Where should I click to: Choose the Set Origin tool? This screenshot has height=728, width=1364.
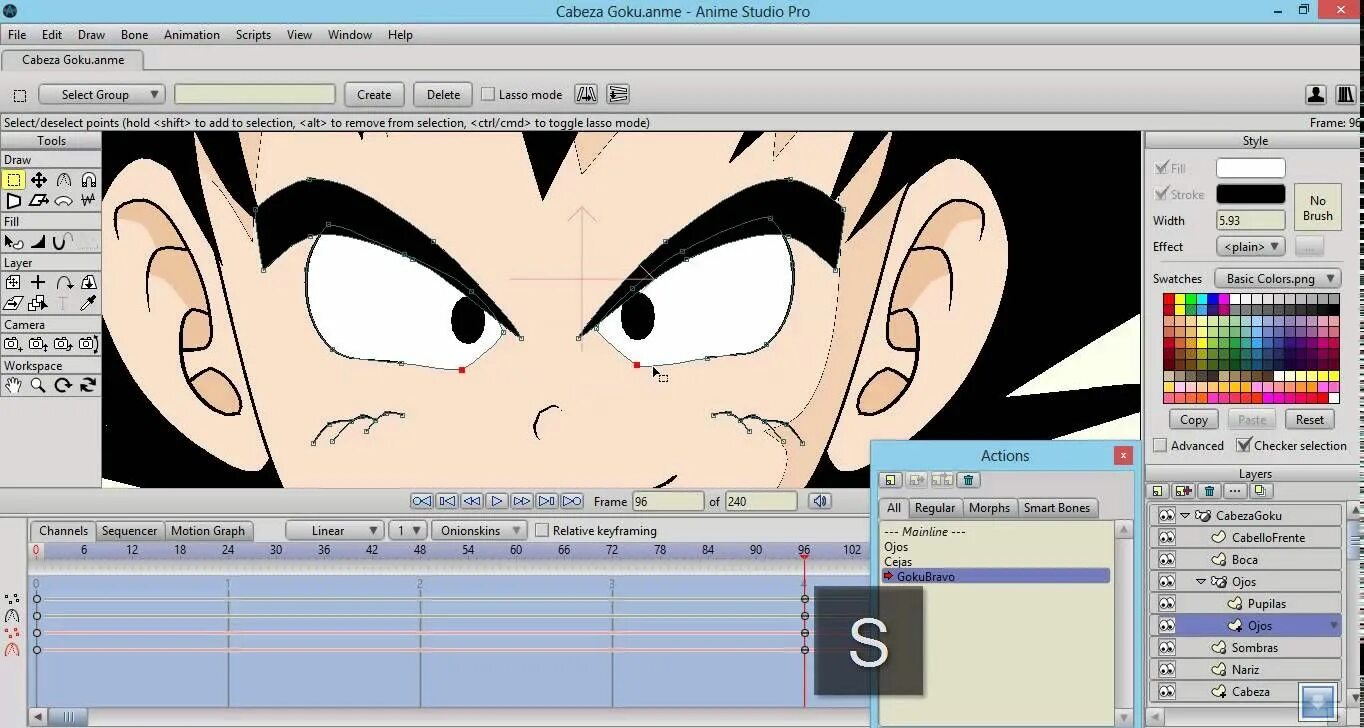click(38, 283)
